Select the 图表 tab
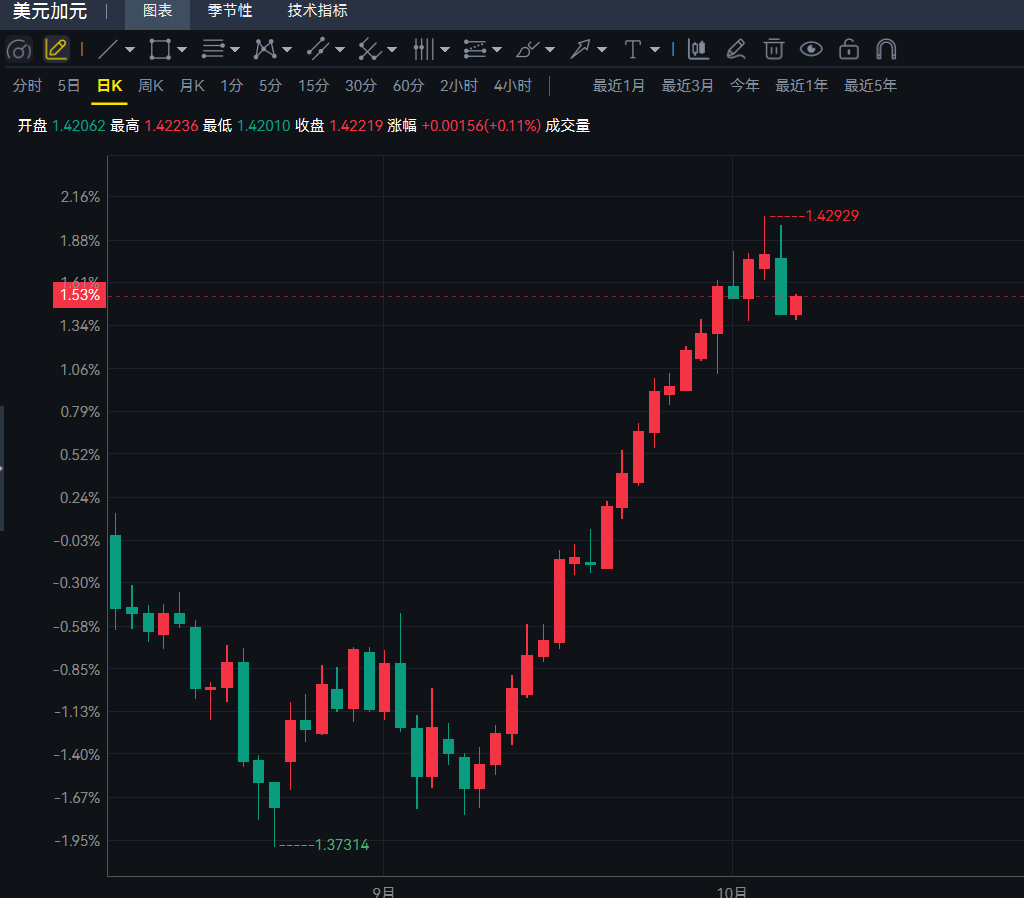The width and height of the screenshot is (1024, 898). (x=157, y=11)
